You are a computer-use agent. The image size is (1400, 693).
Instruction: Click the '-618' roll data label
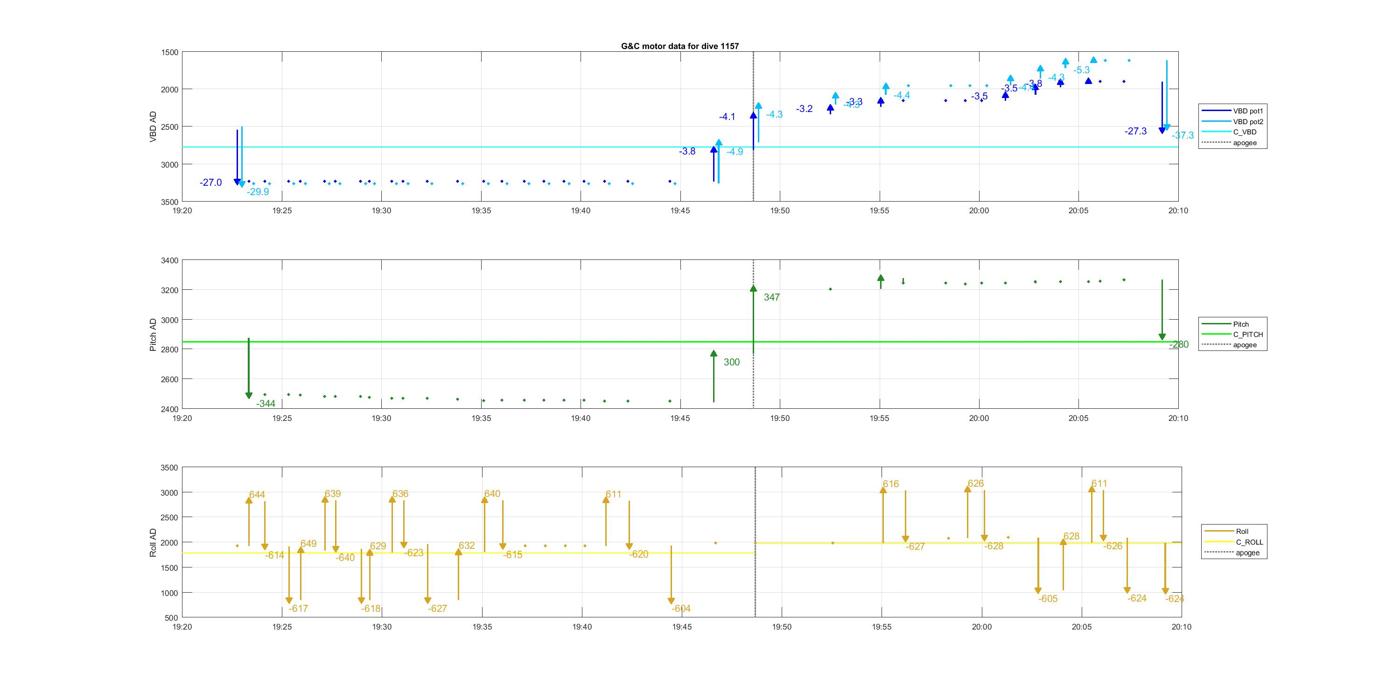coord(371,608)
